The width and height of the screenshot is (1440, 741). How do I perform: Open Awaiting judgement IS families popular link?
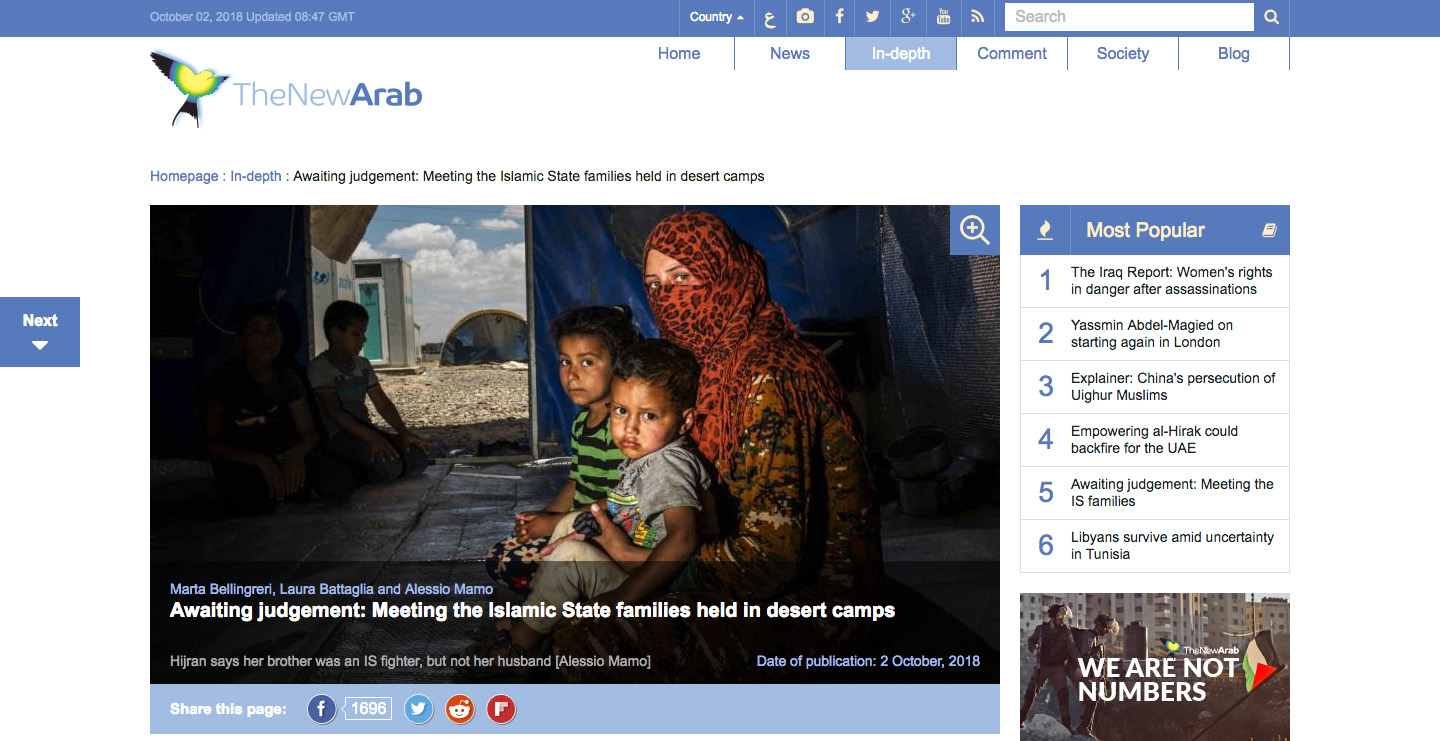tap(1172, 493)
